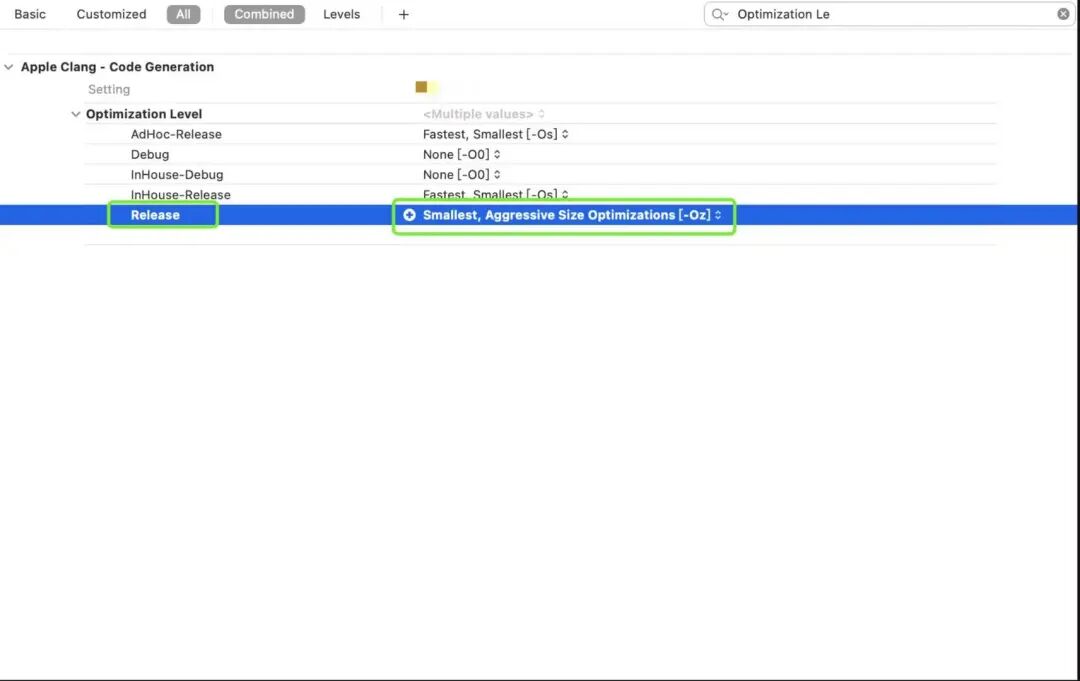Collapse the Optimization Level setting

tap(76, 114)
